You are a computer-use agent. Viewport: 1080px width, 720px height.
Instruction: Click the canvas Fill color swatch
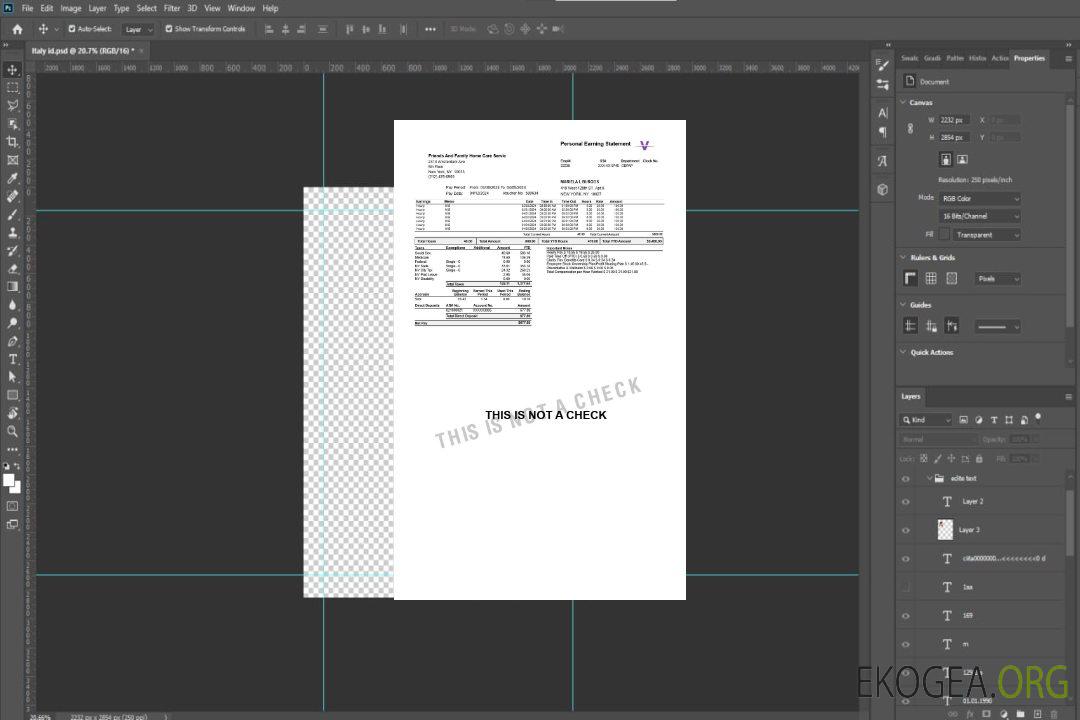pyautogui.click(x=943, y=234)
